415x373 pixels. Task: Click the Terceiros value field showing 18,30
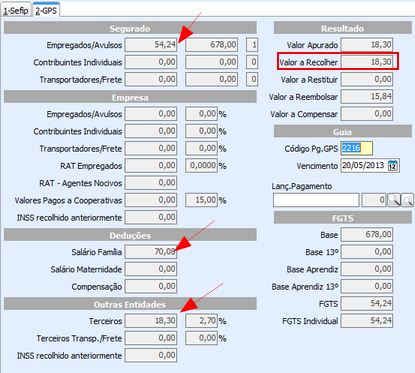151,321
